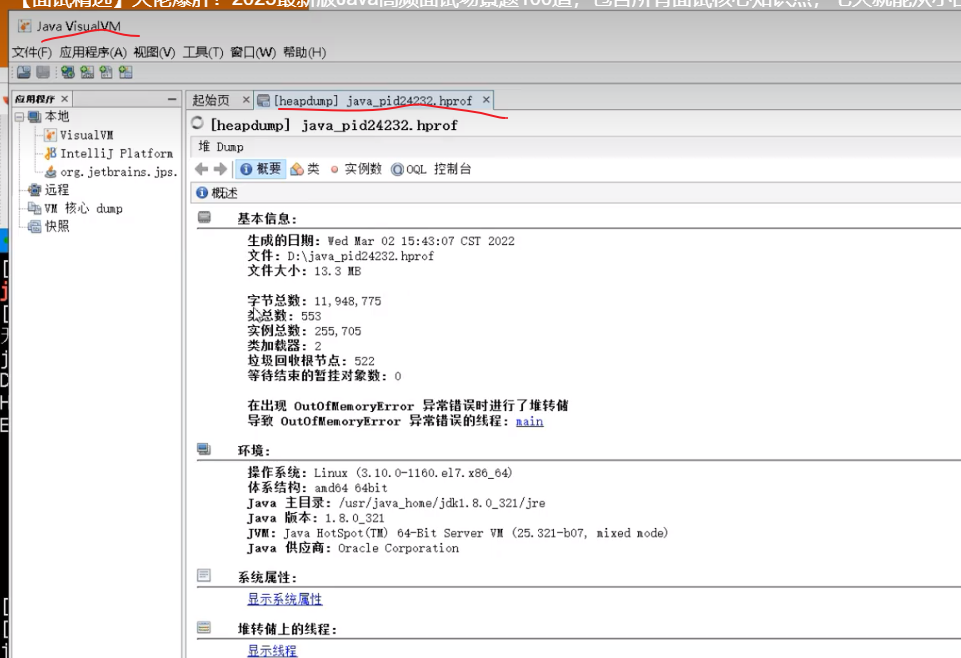Screen dimensions: 961x658
Task: Click the total bytes value 11,948,775
Action: coord(348,301)
